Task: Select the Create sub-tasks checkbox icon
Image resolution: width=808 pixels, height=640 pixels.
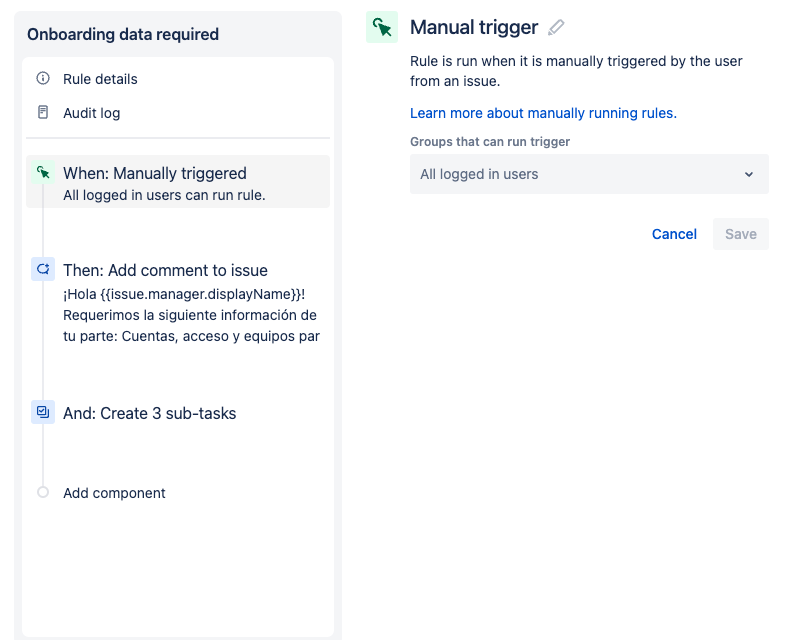Action: [43, 412]
